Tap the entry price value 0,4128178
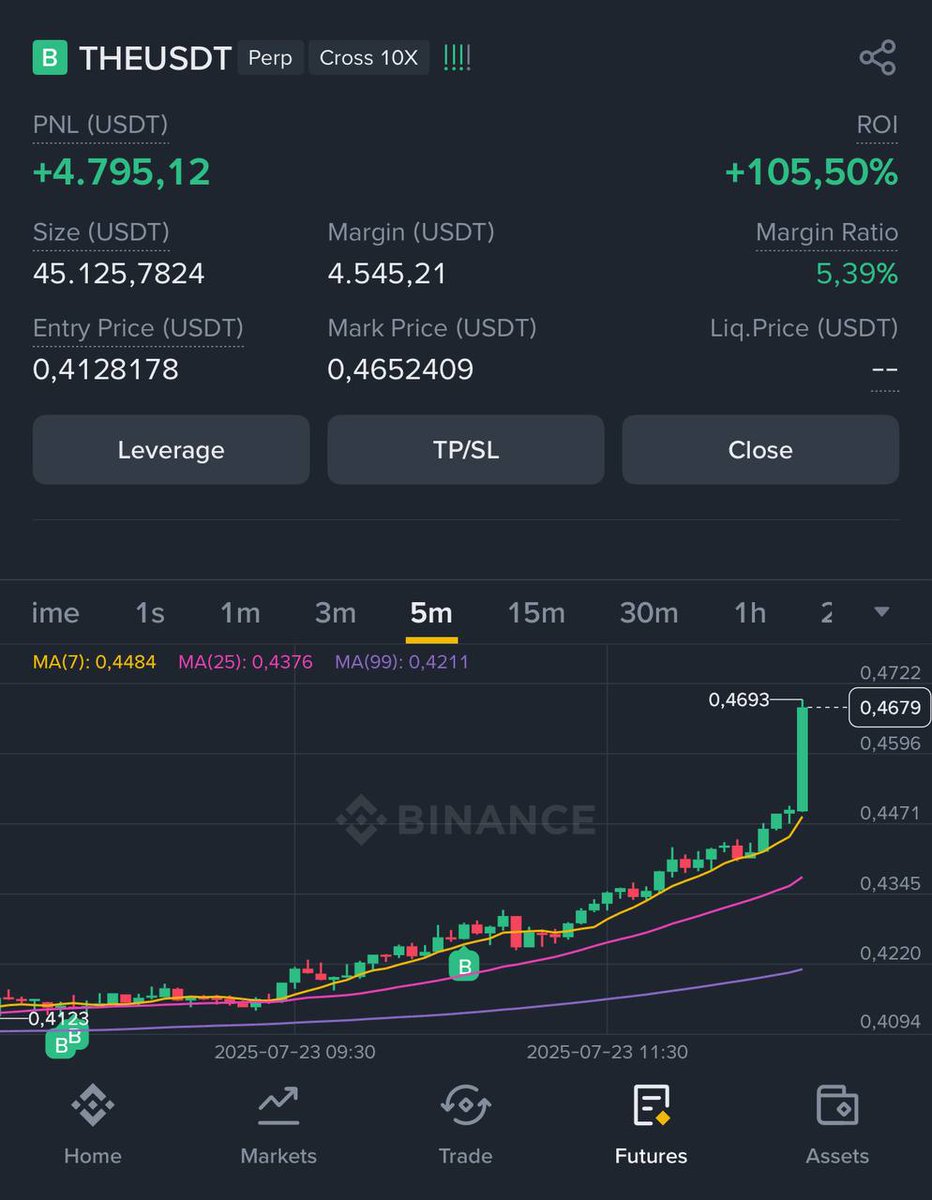This screenshot has height=1200, width=932. tap(106, 370)
